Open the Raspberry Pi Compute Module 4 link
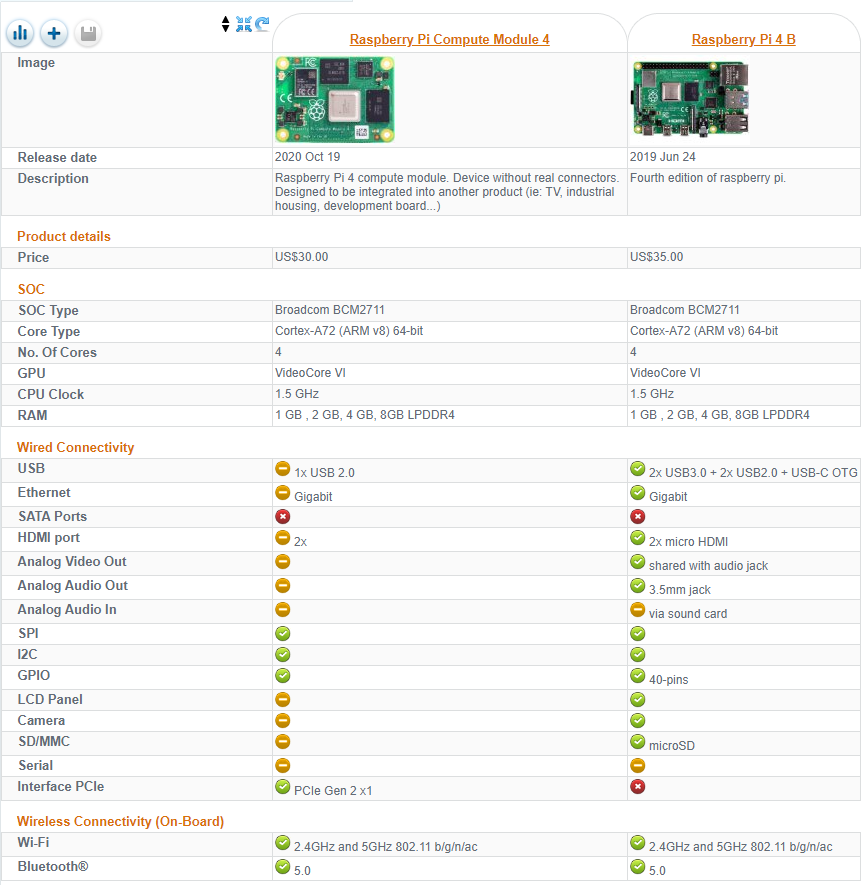Screen dimensions: 864x885 pos(449,40)
